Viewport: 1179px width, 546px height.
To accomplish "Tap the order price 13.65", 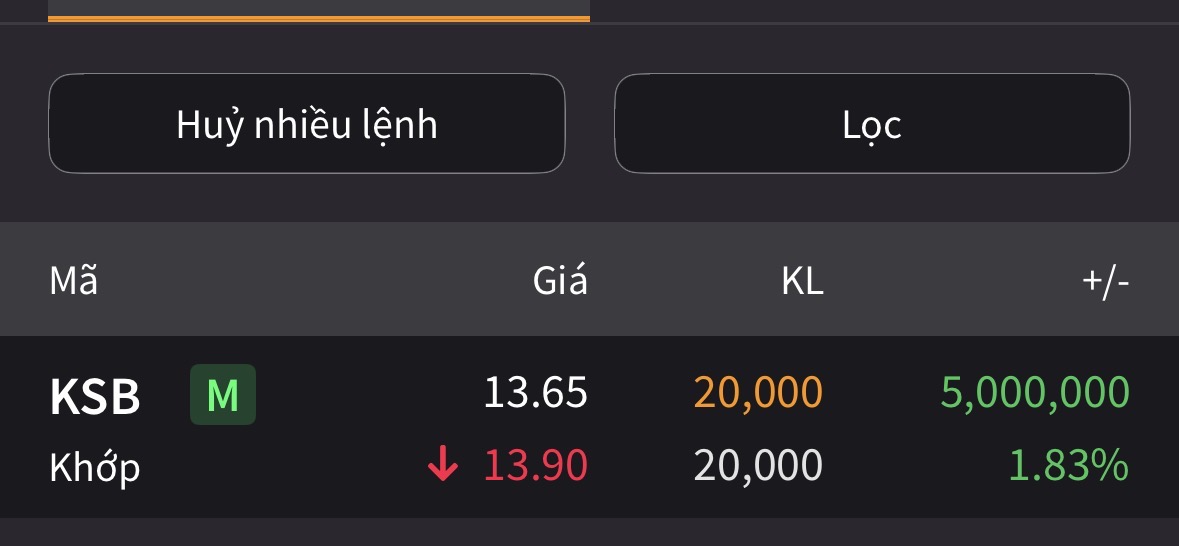I will [535, 393].
